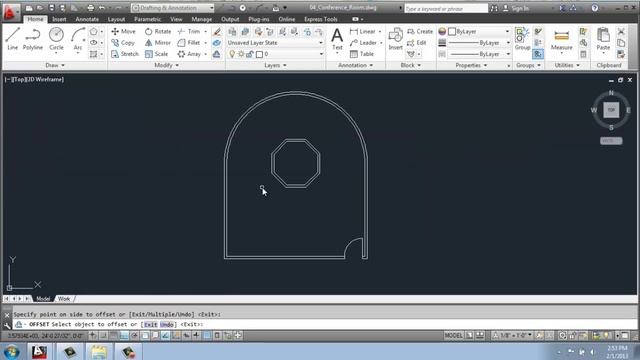Image resolution: width=640 pixels, height=360 pixels.
Task: Add a Leader annotation
Action: point(363,42)
